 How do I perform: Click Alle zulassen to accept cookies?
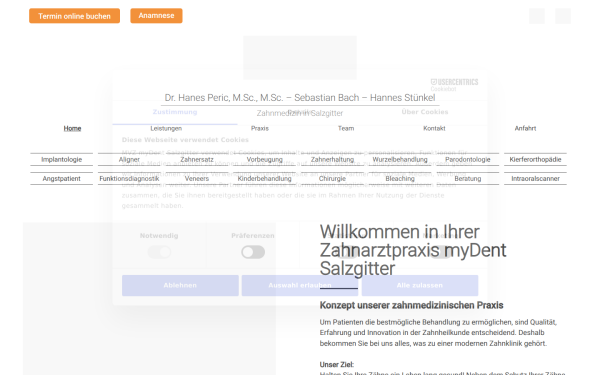tap(420, 285)
